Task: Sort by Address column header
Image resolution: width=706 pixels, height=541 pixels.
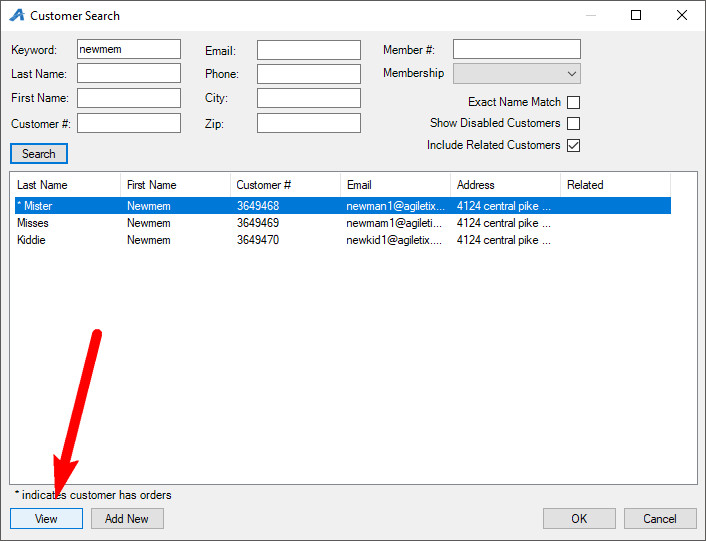Action: [x=505, y=185]
